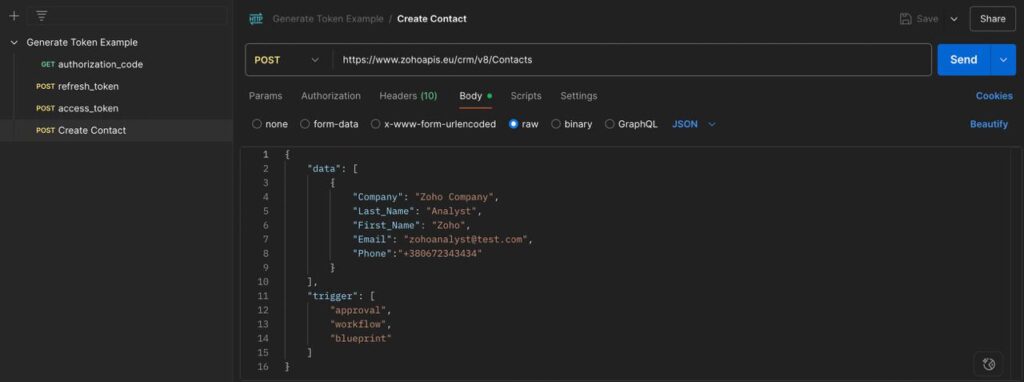The width and height of the screenshot is (1024, 382).
Task: Select the binary body option
Action: coord(571,124)
